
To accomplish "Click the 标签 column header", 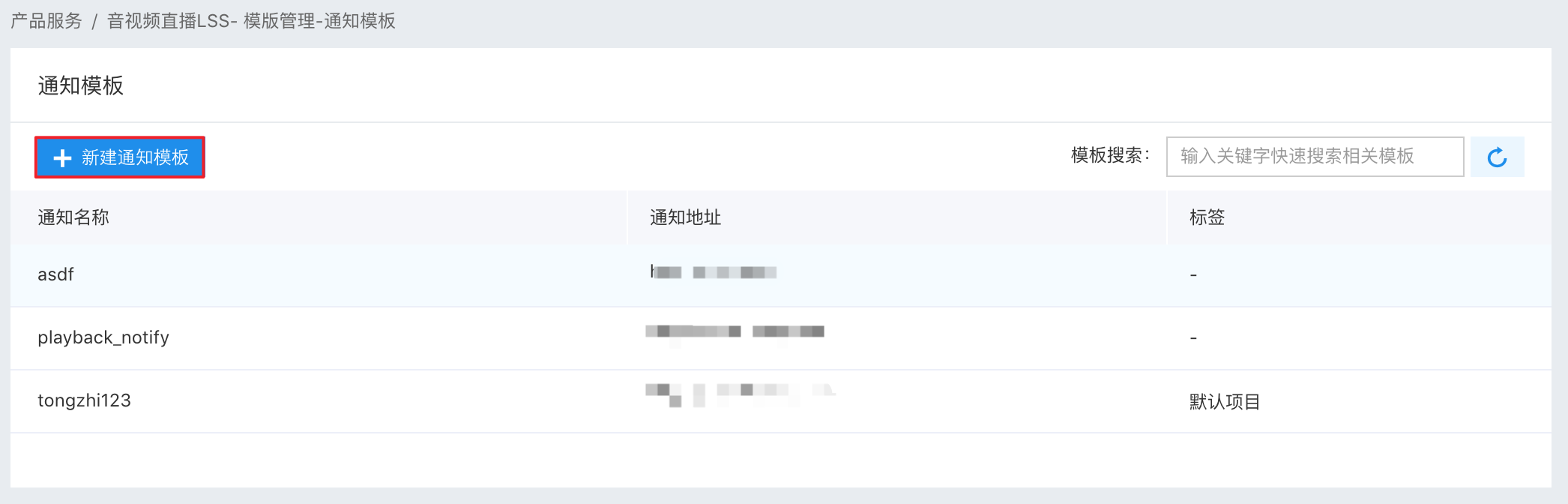I will coord(1207,217).
